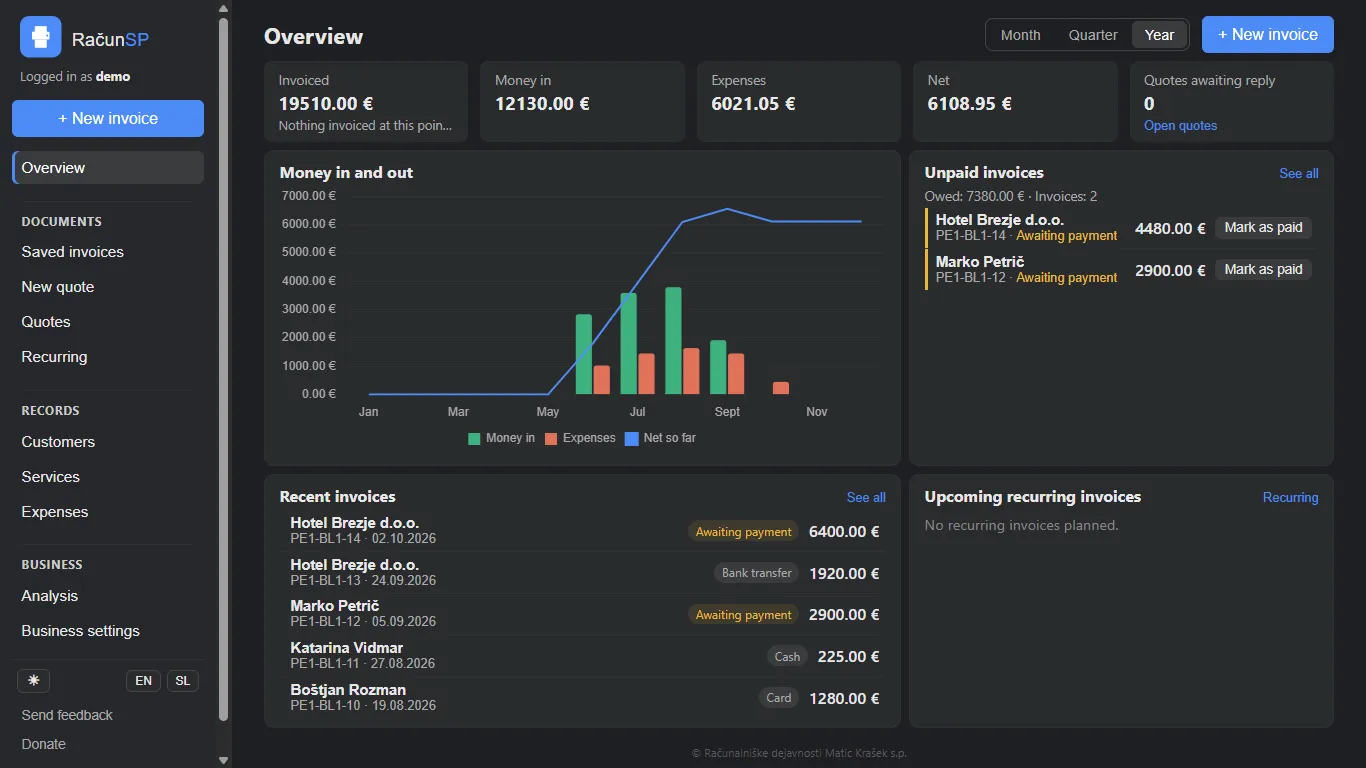Open Business settings in the sidebar
This screenshot has width=1366, height=768.
tap(108, 631)
